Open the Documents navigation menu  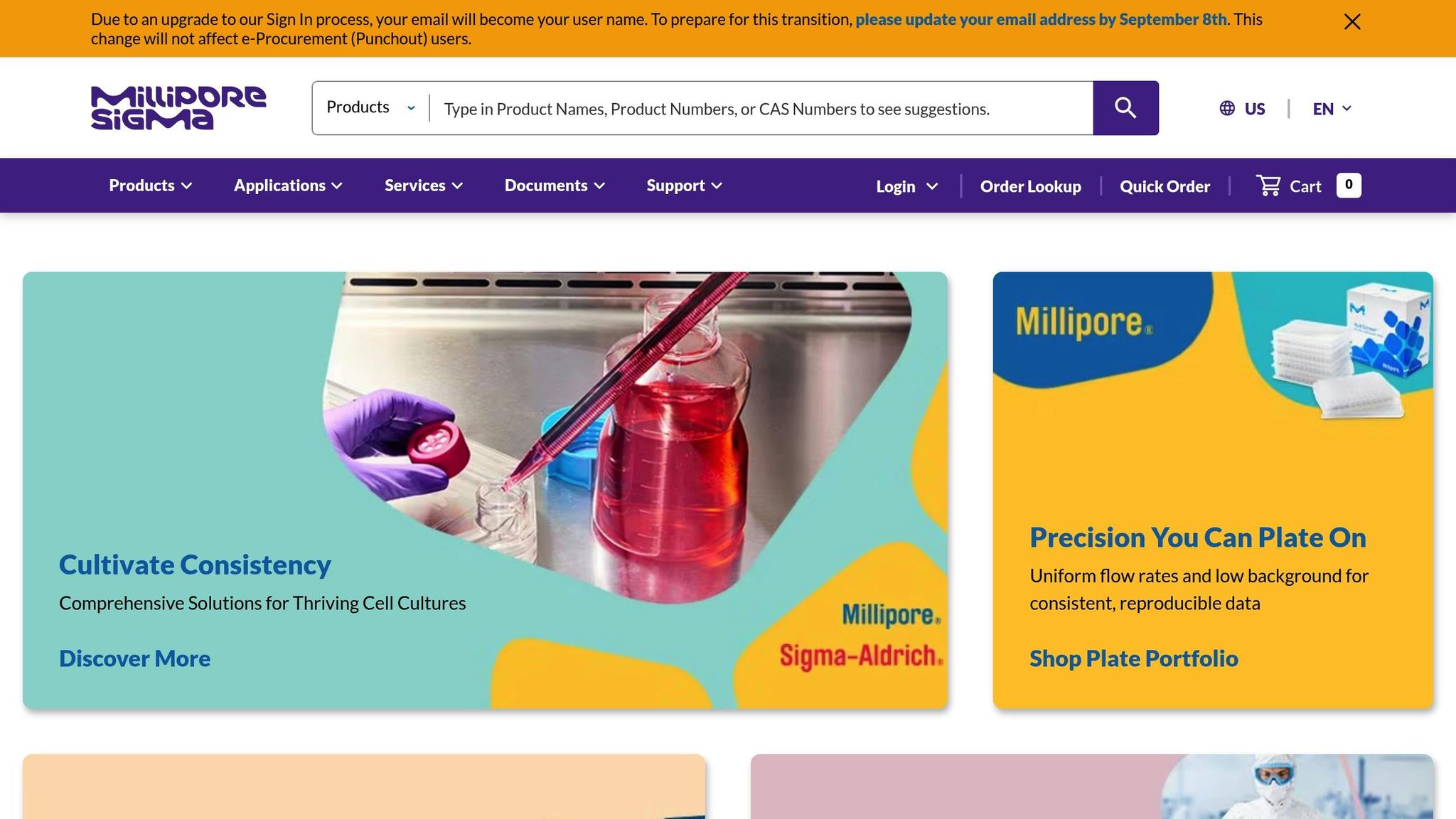tap(555, 186)
